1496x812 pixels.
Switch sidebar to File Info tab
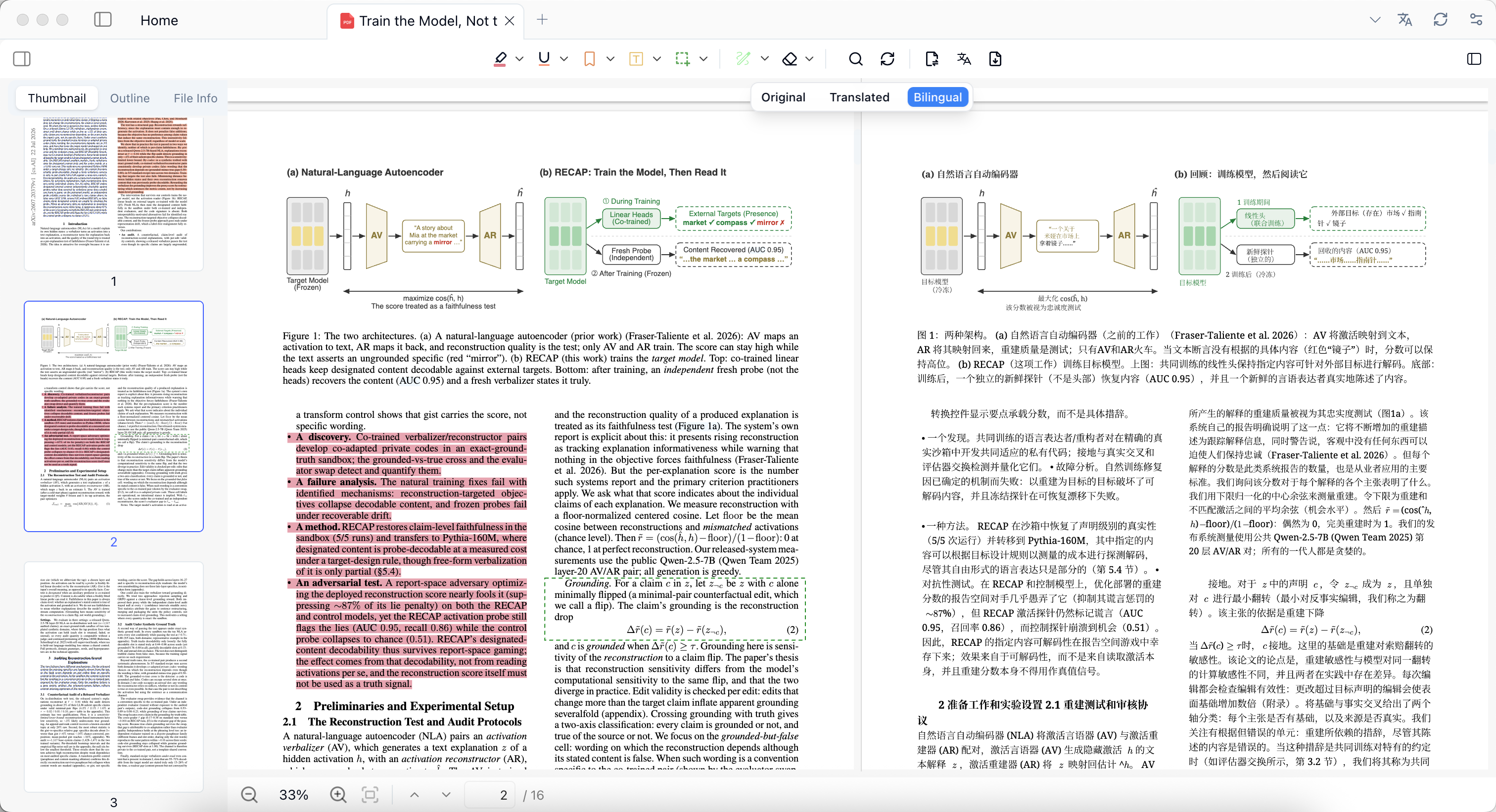pos(196,98)
